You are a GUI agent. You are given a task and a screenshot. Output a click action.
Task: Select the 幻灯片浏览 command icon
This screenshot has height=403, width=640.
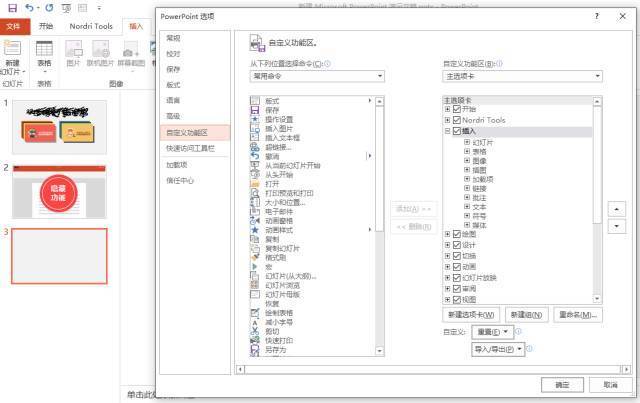[x=255, y=285]
